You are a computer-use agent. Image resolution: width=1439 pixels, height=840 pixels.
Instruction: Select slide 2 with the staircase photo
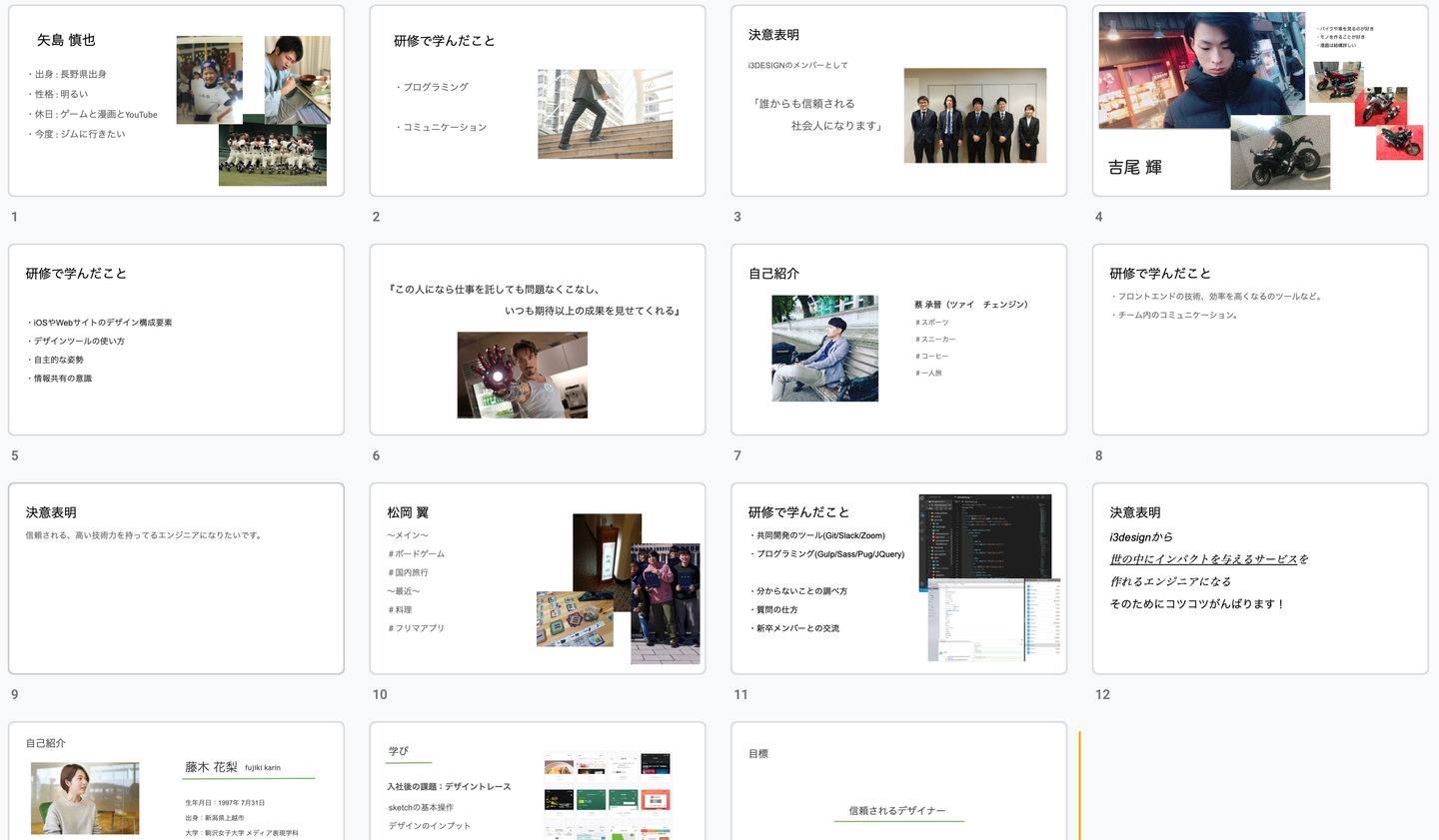click(x=538, y=101)
